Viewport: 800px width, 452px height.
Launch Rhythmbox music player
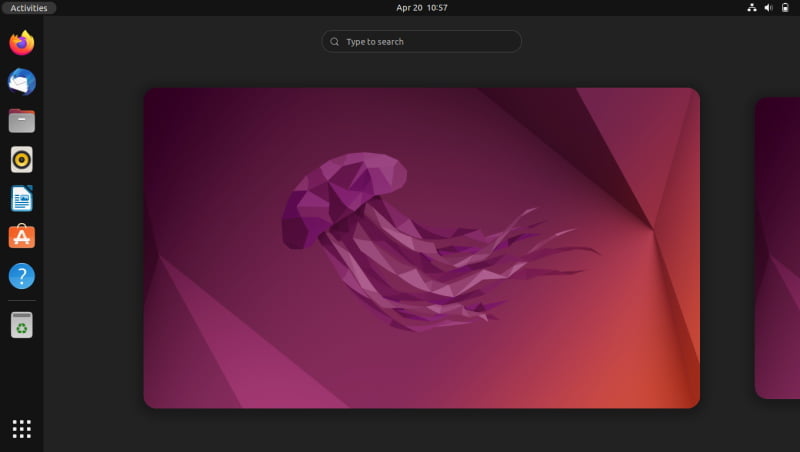click(x=21, y=160)
